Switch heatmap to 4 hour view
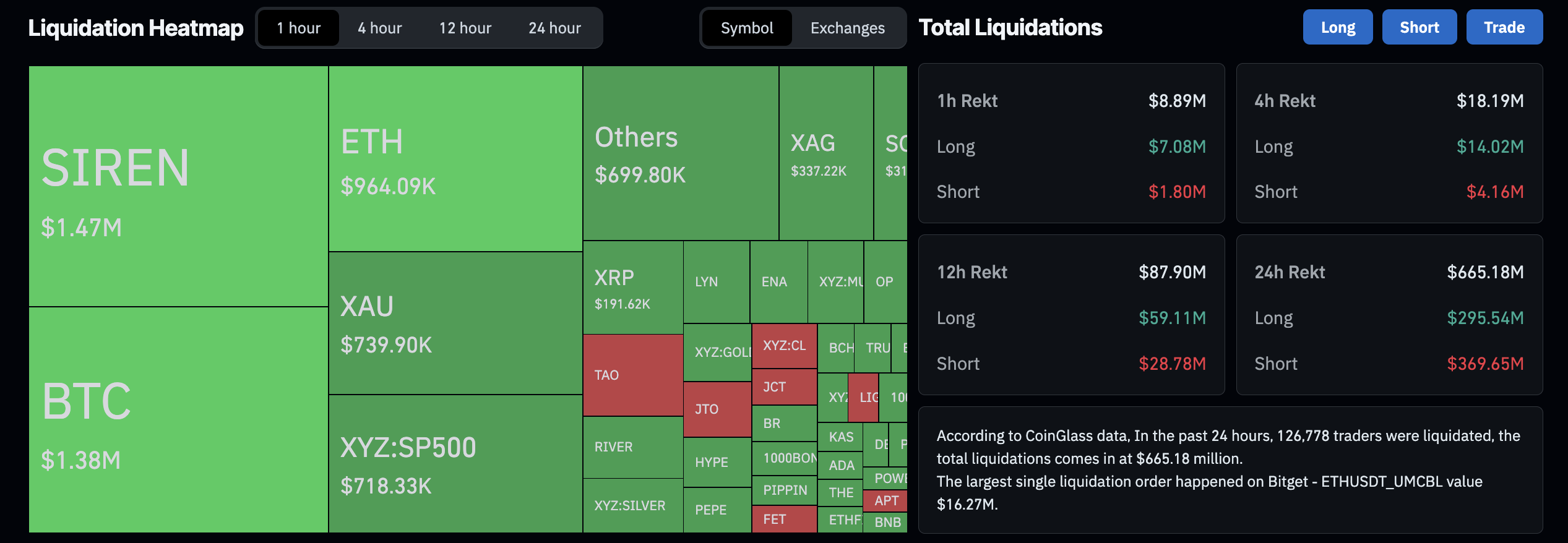1568x543 pixels. [379, 28]
